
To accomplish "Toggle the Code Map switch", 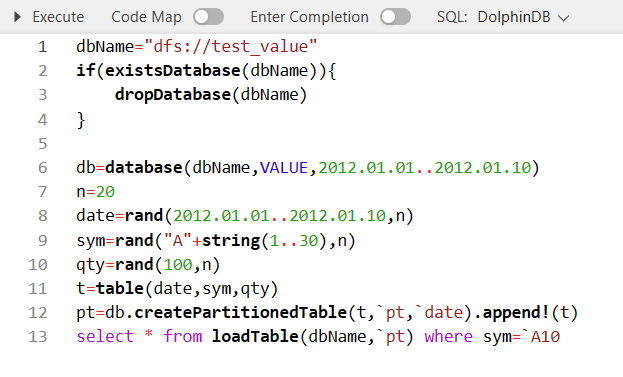I will pyautogui.click(x=209, y=17).
